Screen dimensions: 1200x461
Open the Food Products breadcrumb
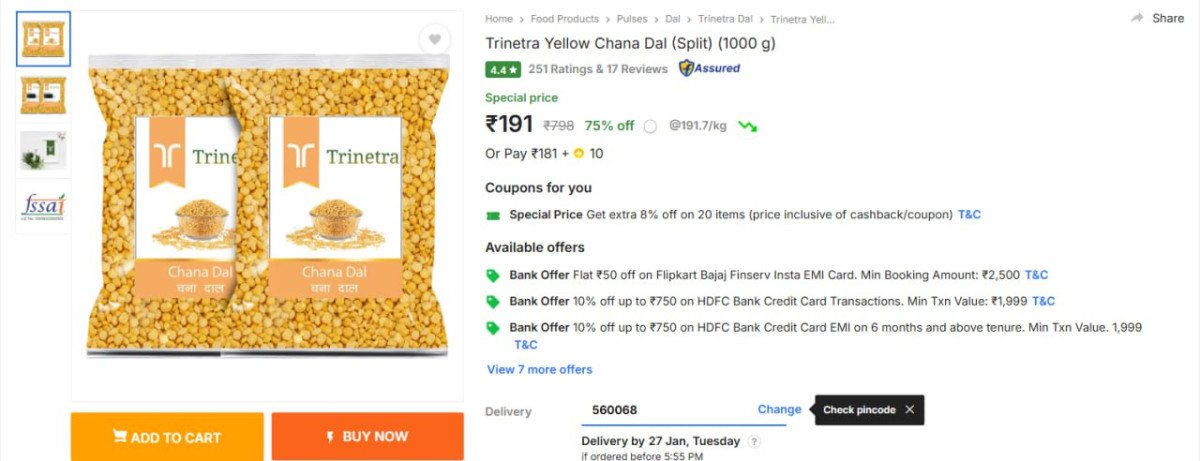564,19
